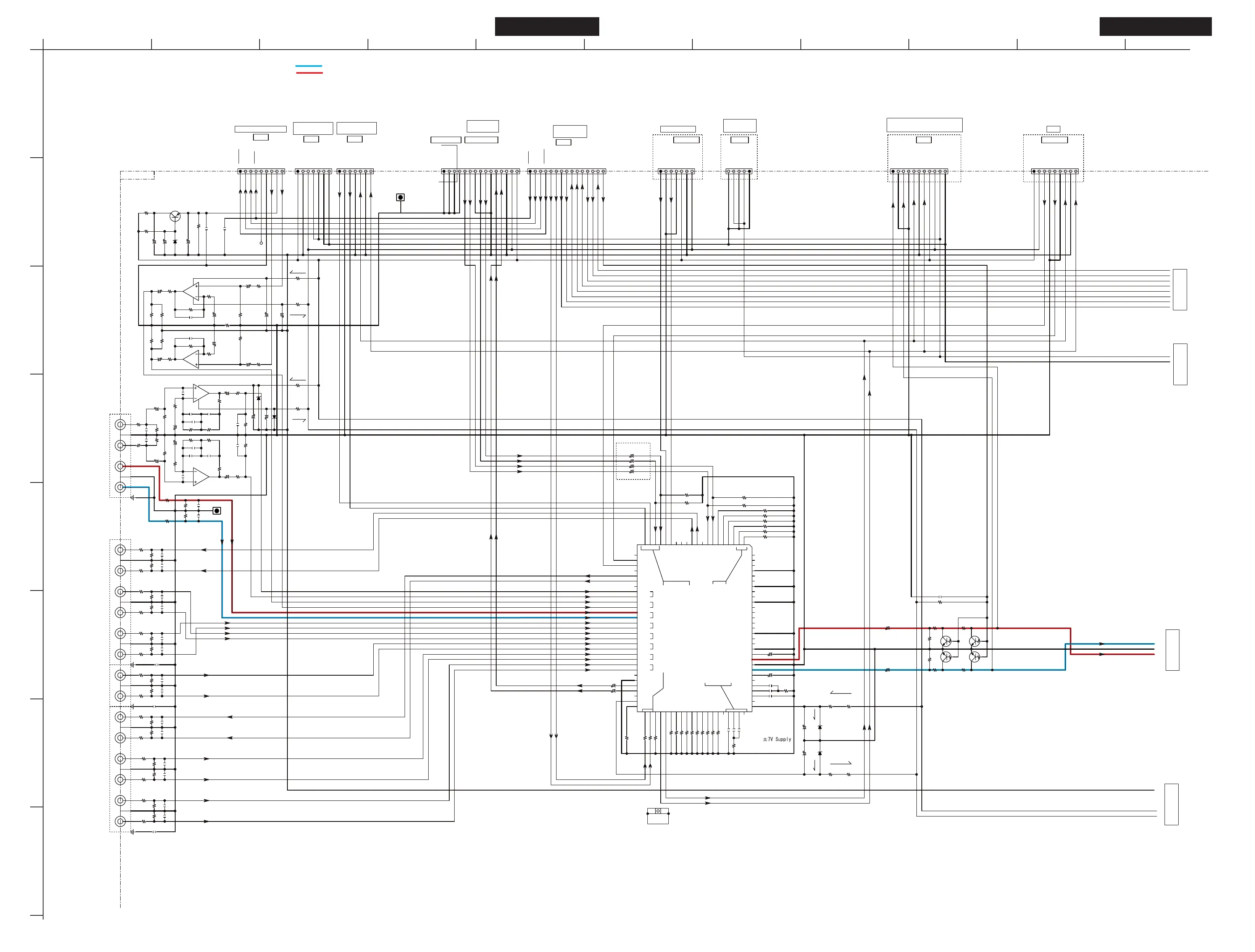This screenshot has height=952, width=1255.
Task: Click the bottom-right transistor in four-transistor group
Action: point(974,657)
